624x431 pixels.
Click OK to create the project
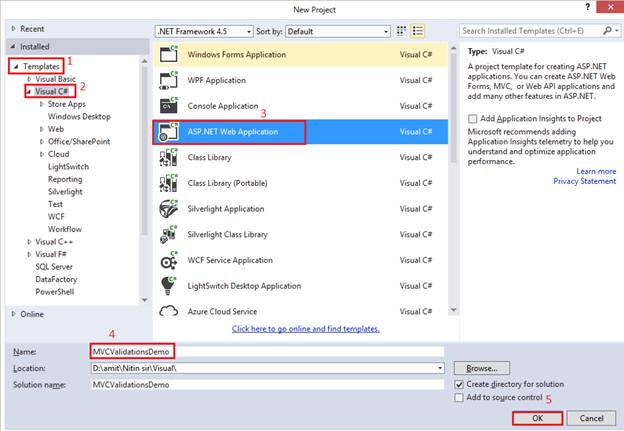coord(538,418)
